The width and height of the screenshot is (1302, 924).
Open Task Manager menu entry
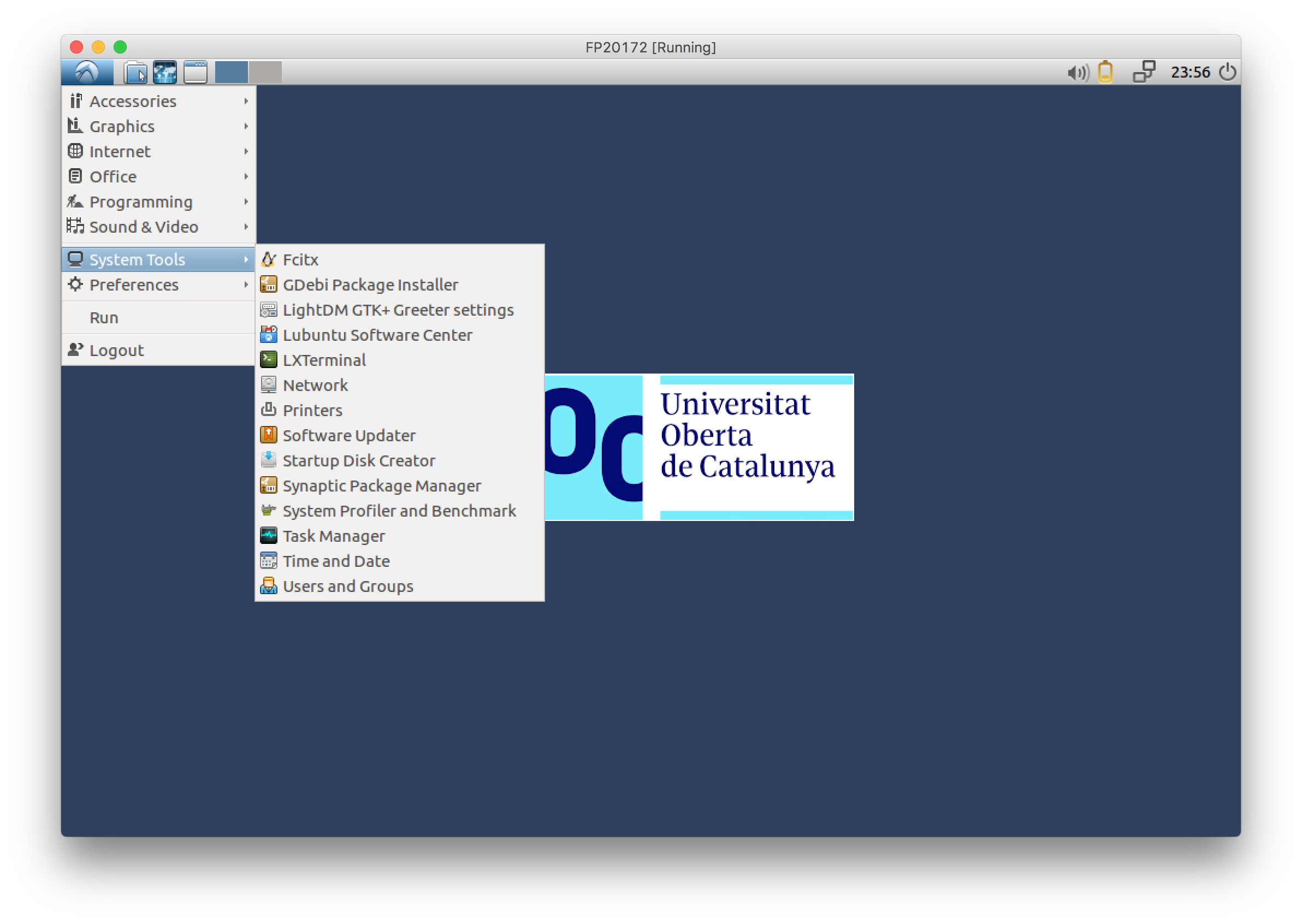[x=334, y=536]
